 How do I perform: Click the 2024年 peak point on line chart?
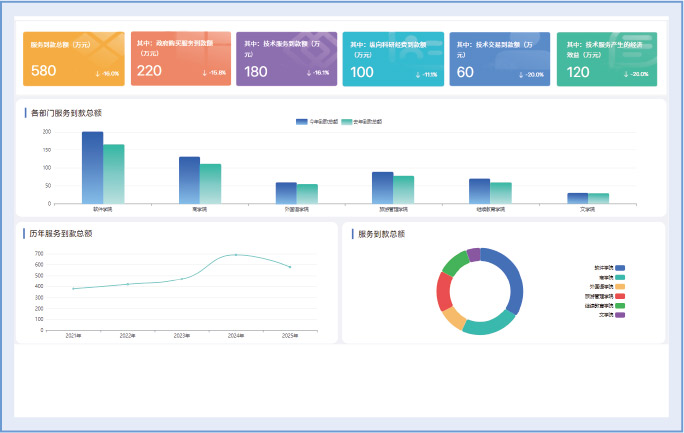pos(236,255)
